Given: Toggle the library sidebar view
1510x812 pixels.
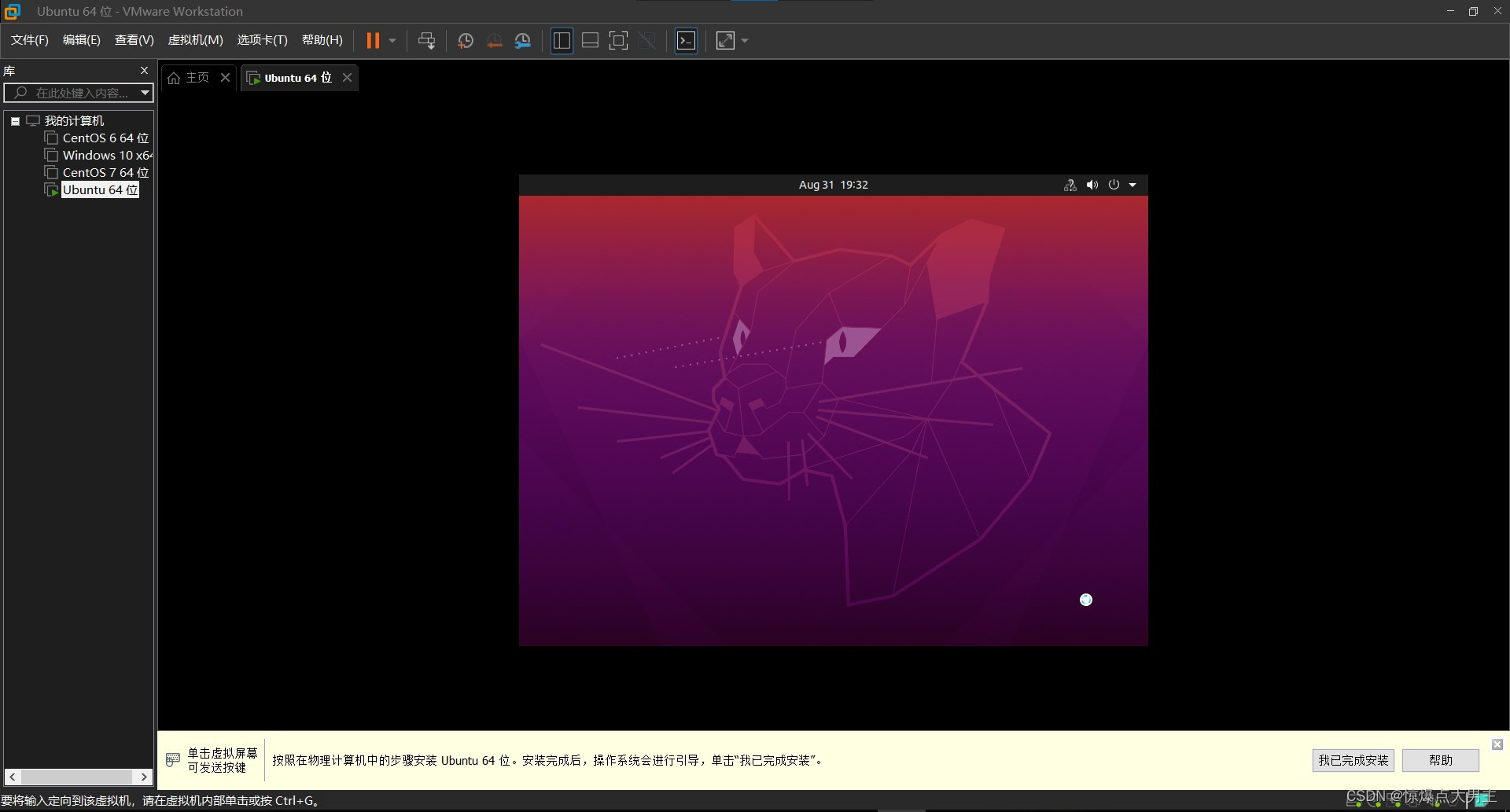Looking at the screenshot, I should 562,41.
